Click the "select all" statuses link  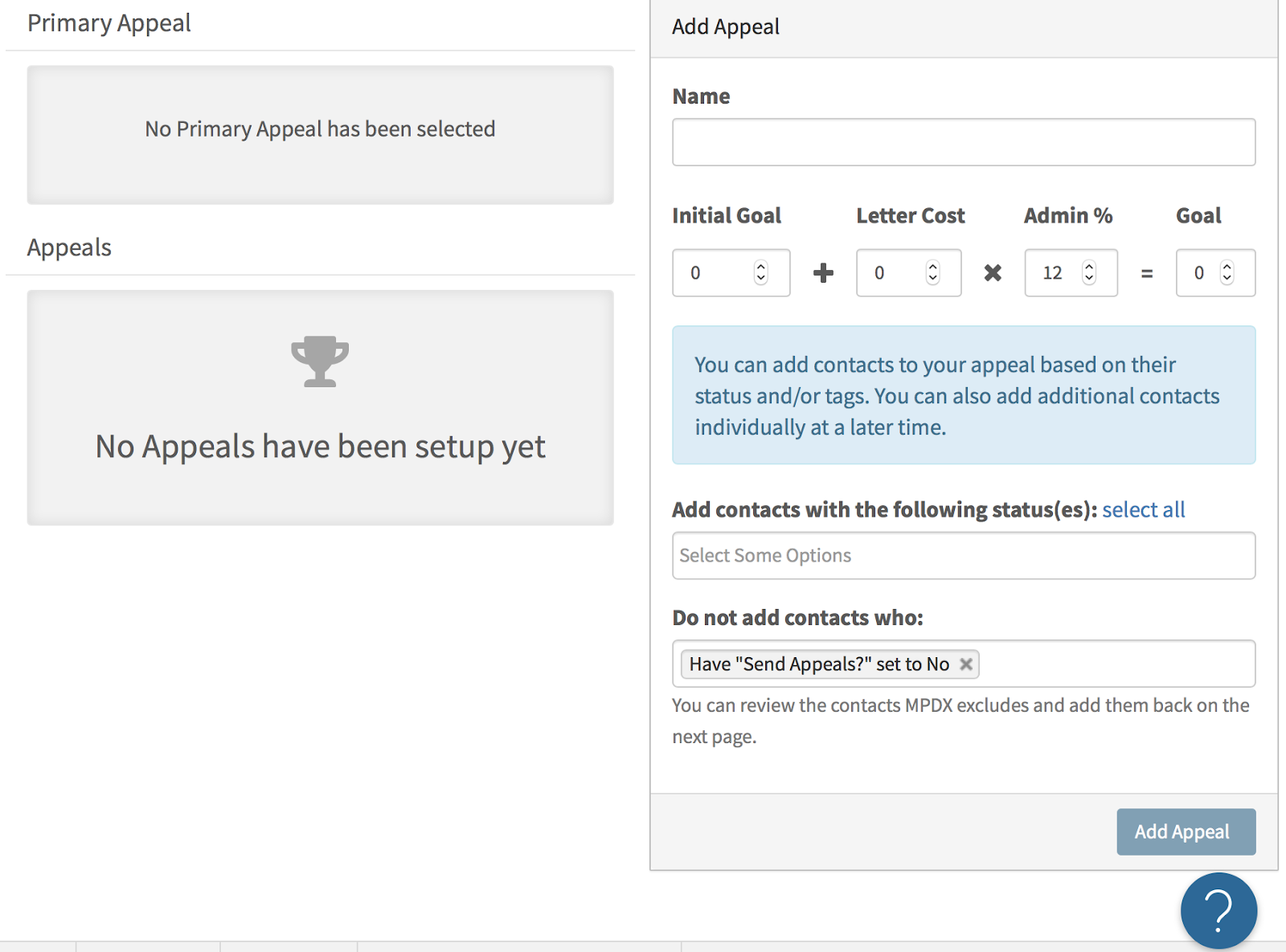point(1143,510)
